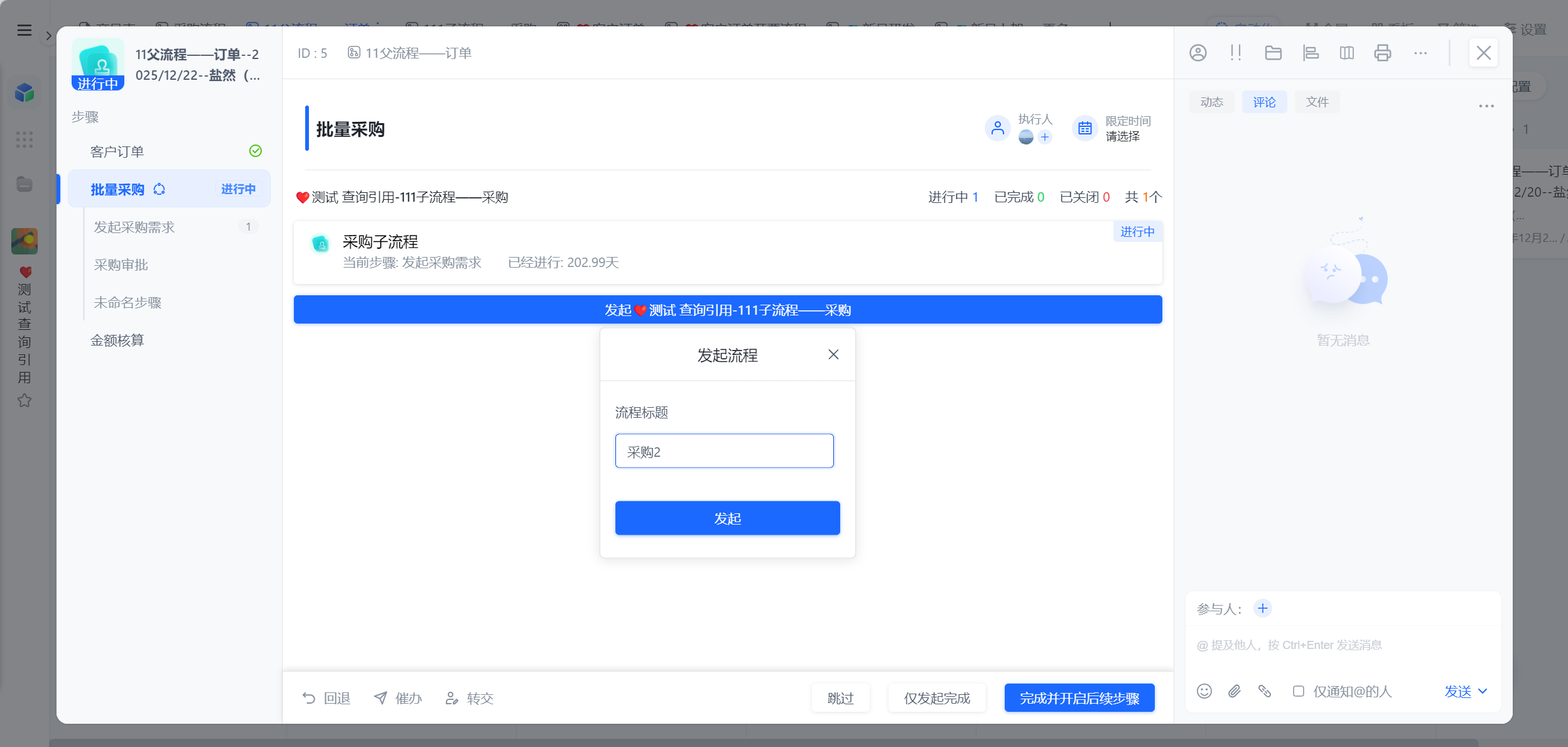
Task: Click the 回退 action
Action: [x=326, y=698]
